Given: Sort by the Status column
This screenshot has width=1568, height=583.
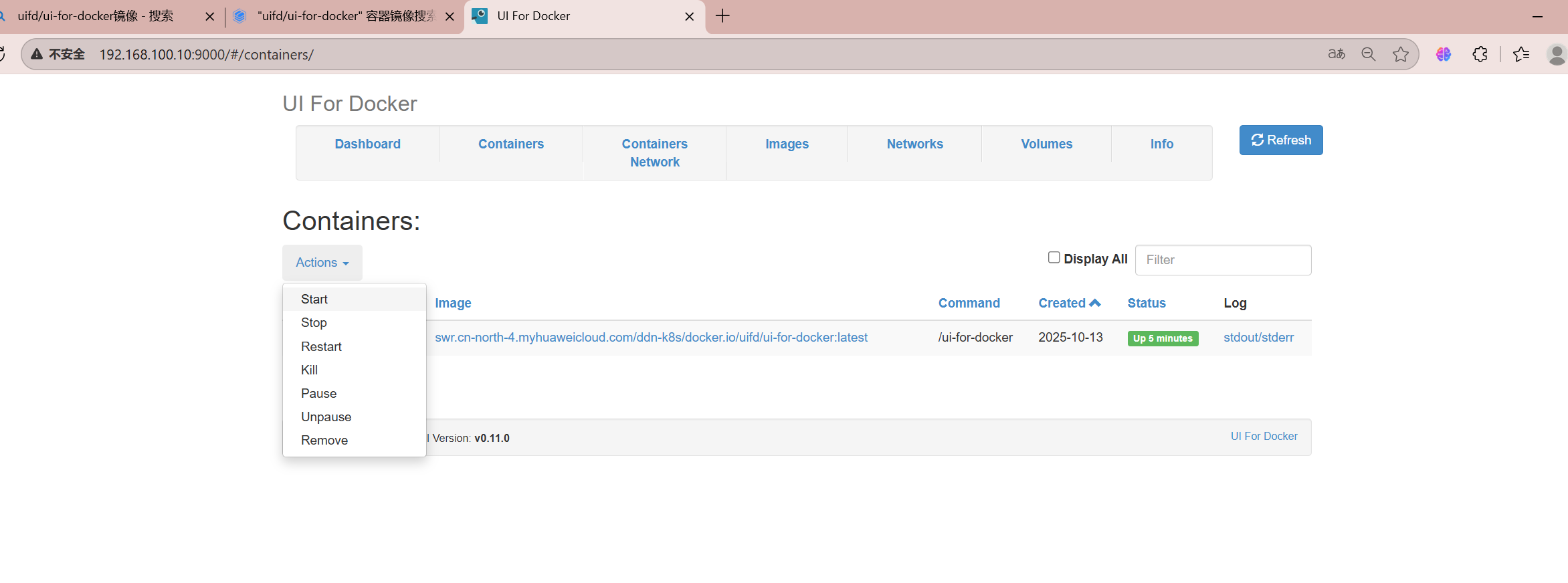Looking at the screenshot, I should pos(1146,303).
